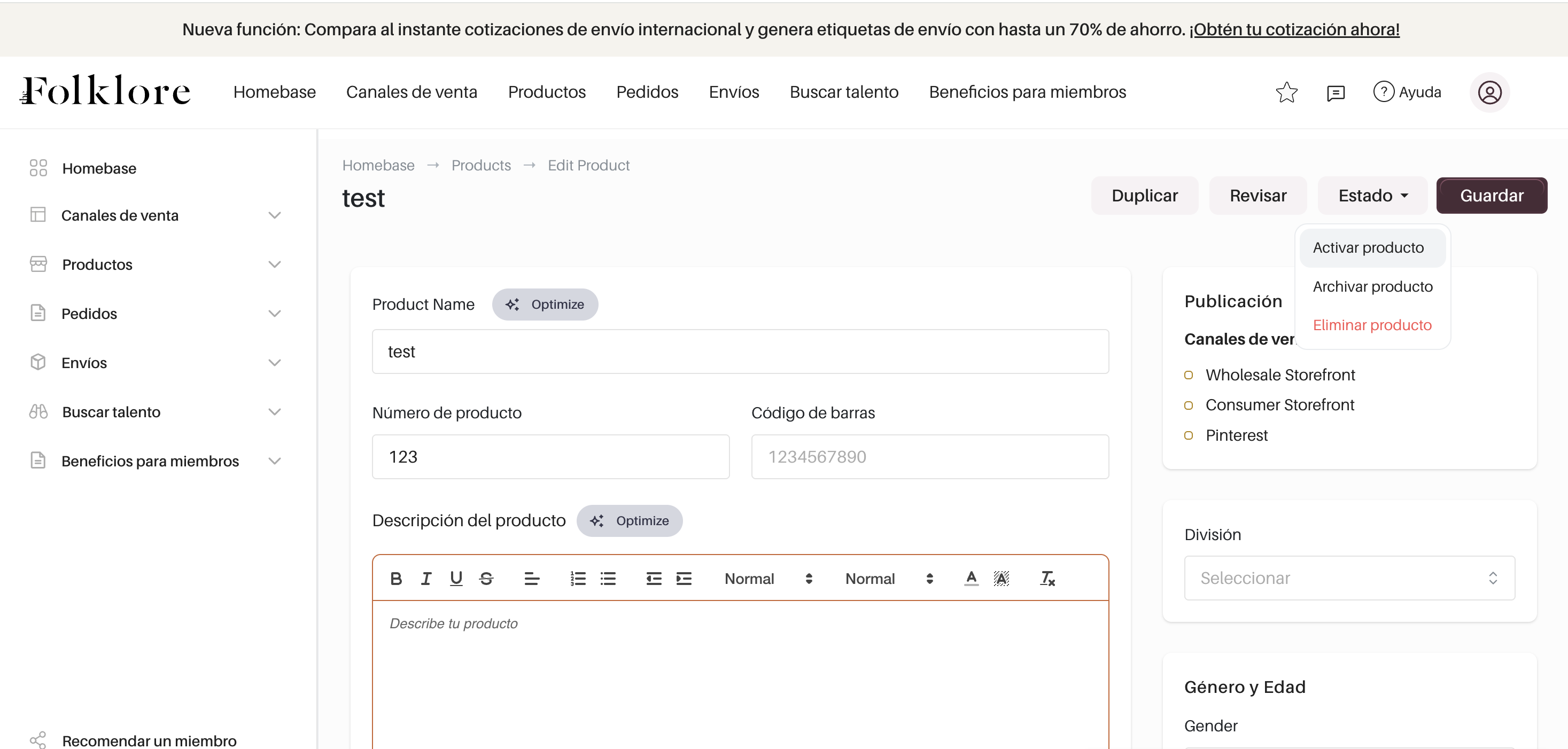Choose Eliminar producto from the status menu
The image size is (1568, 749).
pyautogui.click(x=1372, y=325)
